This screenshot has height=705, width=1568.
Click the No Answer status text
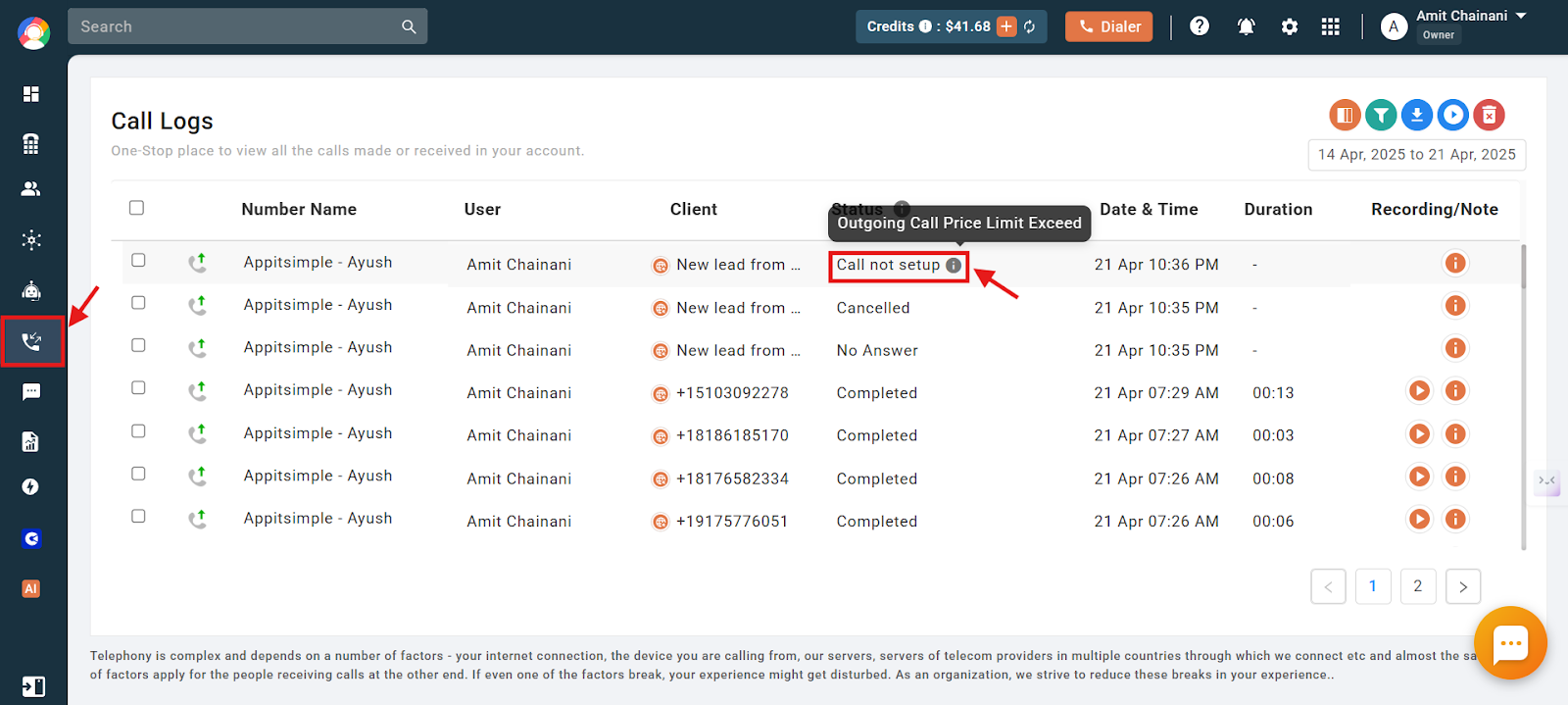[877, 351]
